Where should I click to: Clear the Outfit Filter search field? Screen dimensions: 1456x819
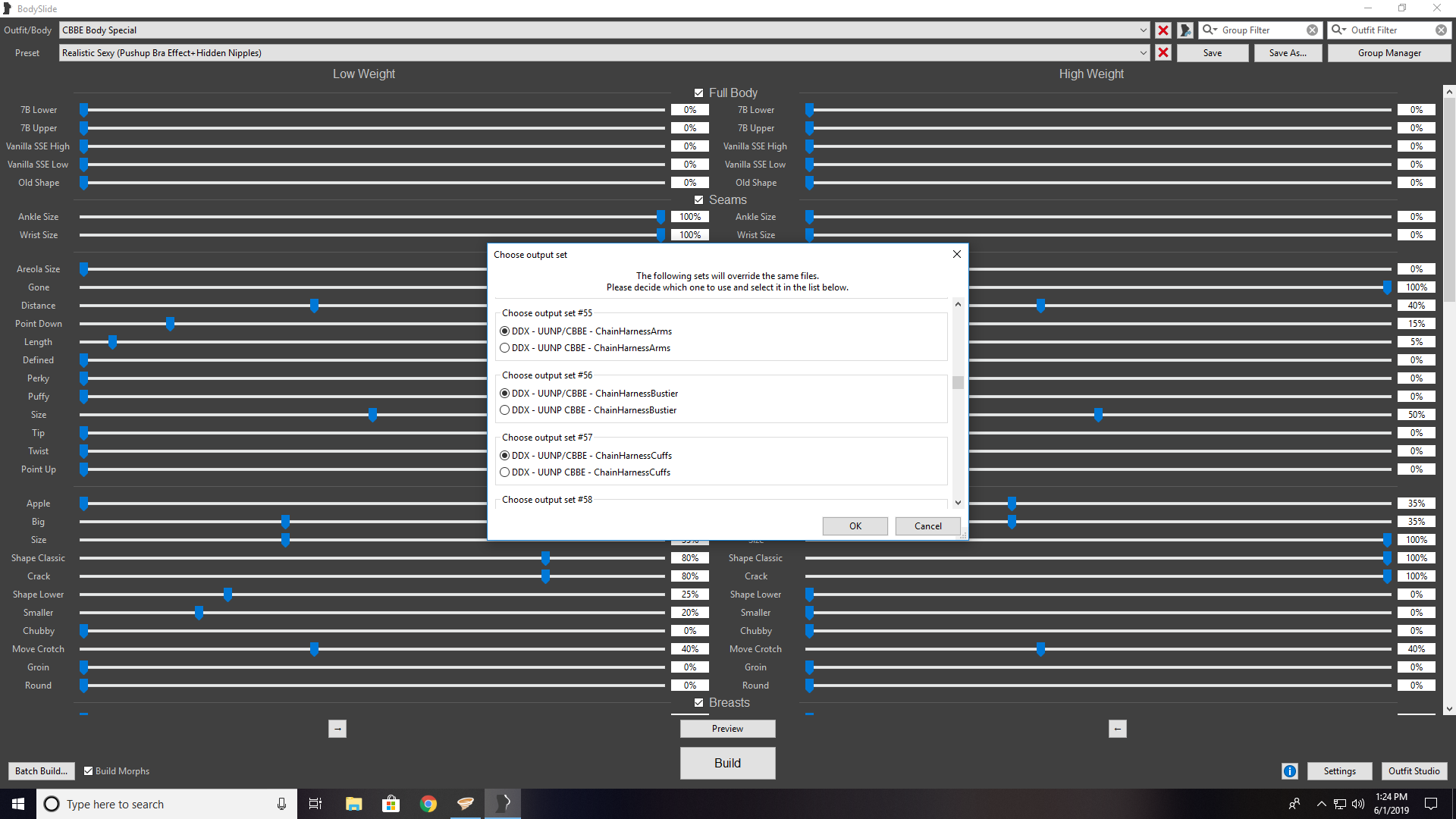coord(1441,30)
